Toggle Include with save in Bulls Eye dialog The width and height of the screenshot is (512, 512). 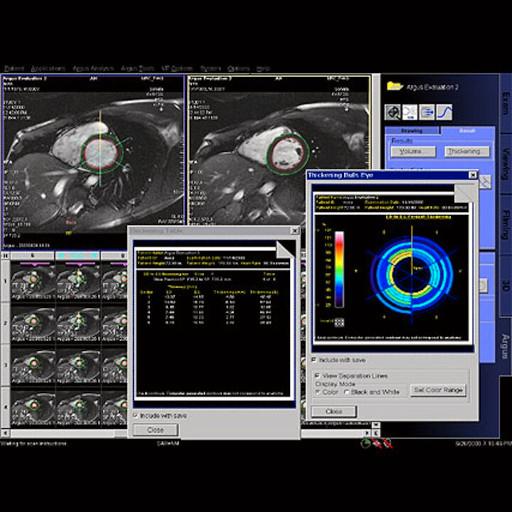click(314, 360)
